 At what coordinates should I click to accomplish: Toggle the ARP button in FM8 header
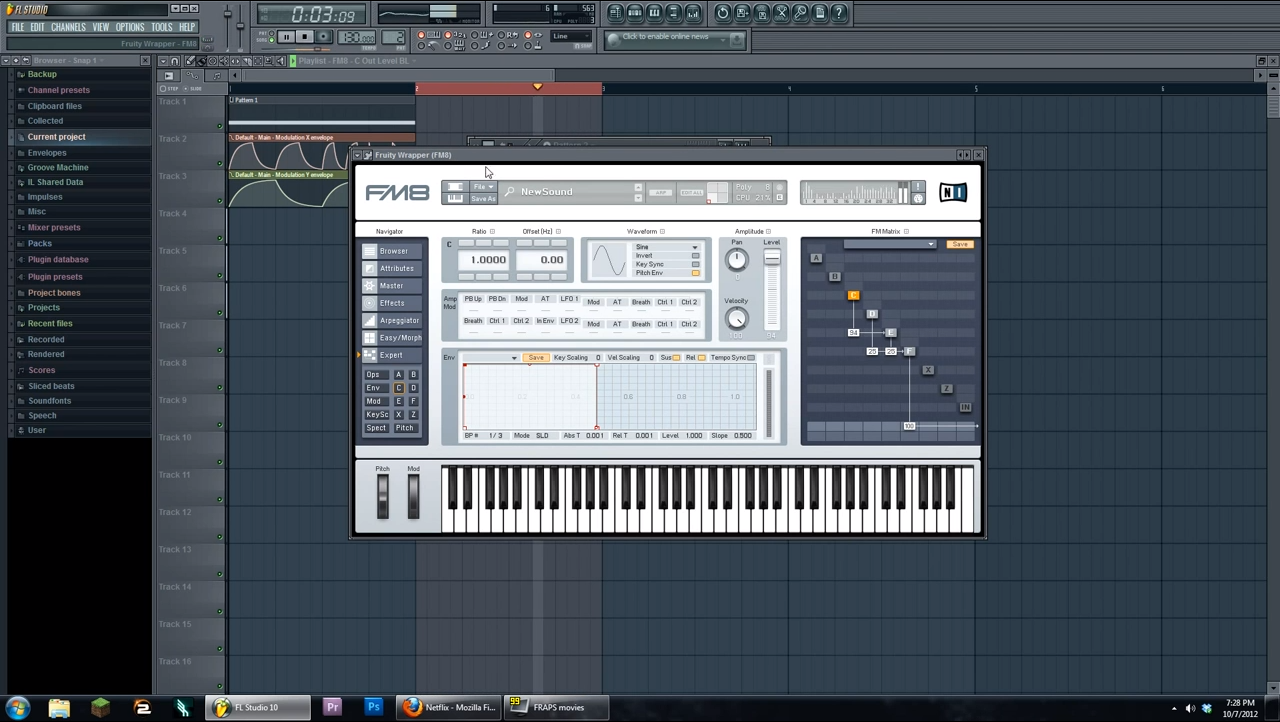point(660,192)
